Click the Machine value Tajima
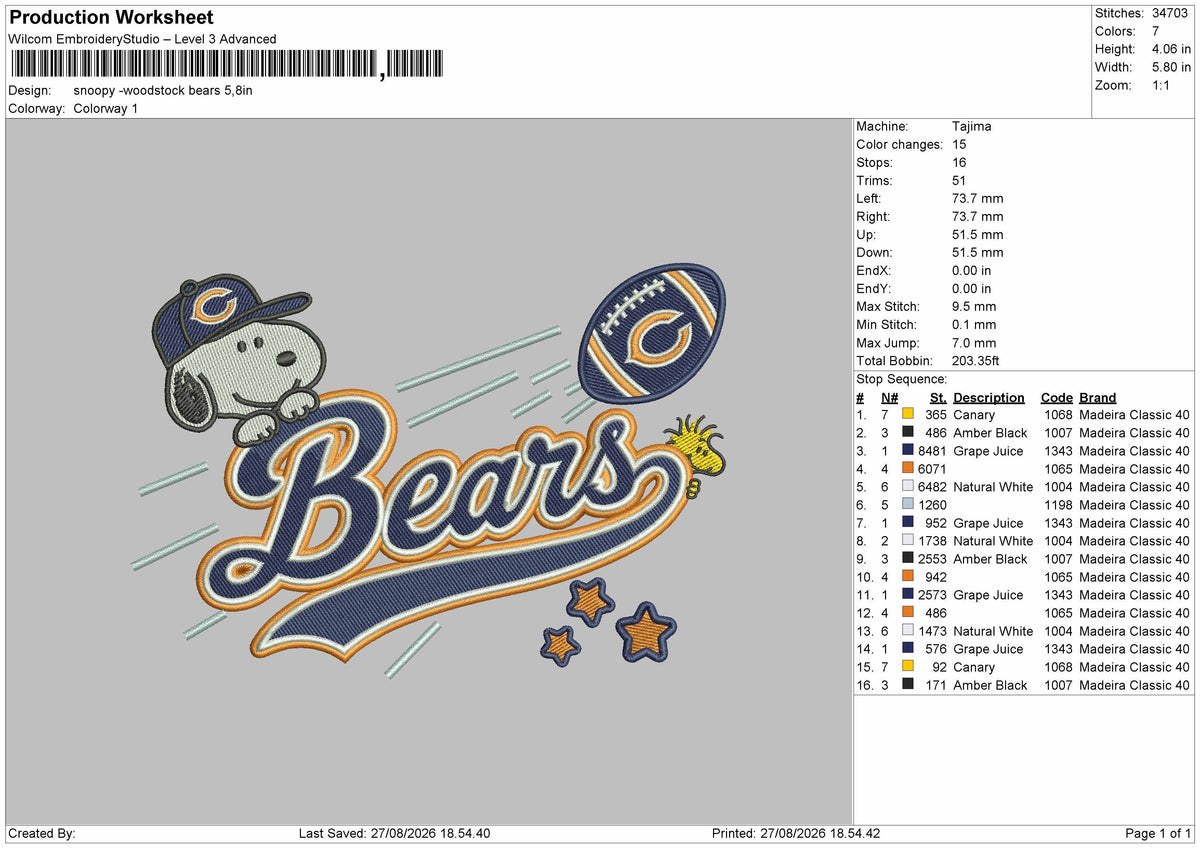 972,127
